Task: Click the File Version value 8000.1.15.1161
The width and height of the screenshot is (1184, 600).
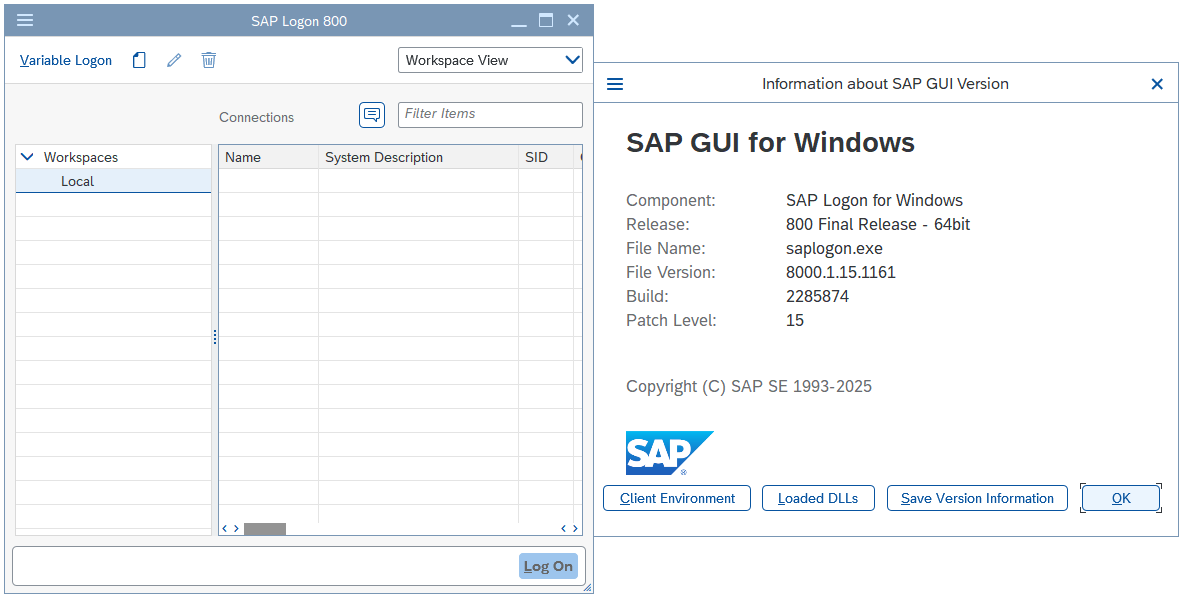Action: pos(840,272)
